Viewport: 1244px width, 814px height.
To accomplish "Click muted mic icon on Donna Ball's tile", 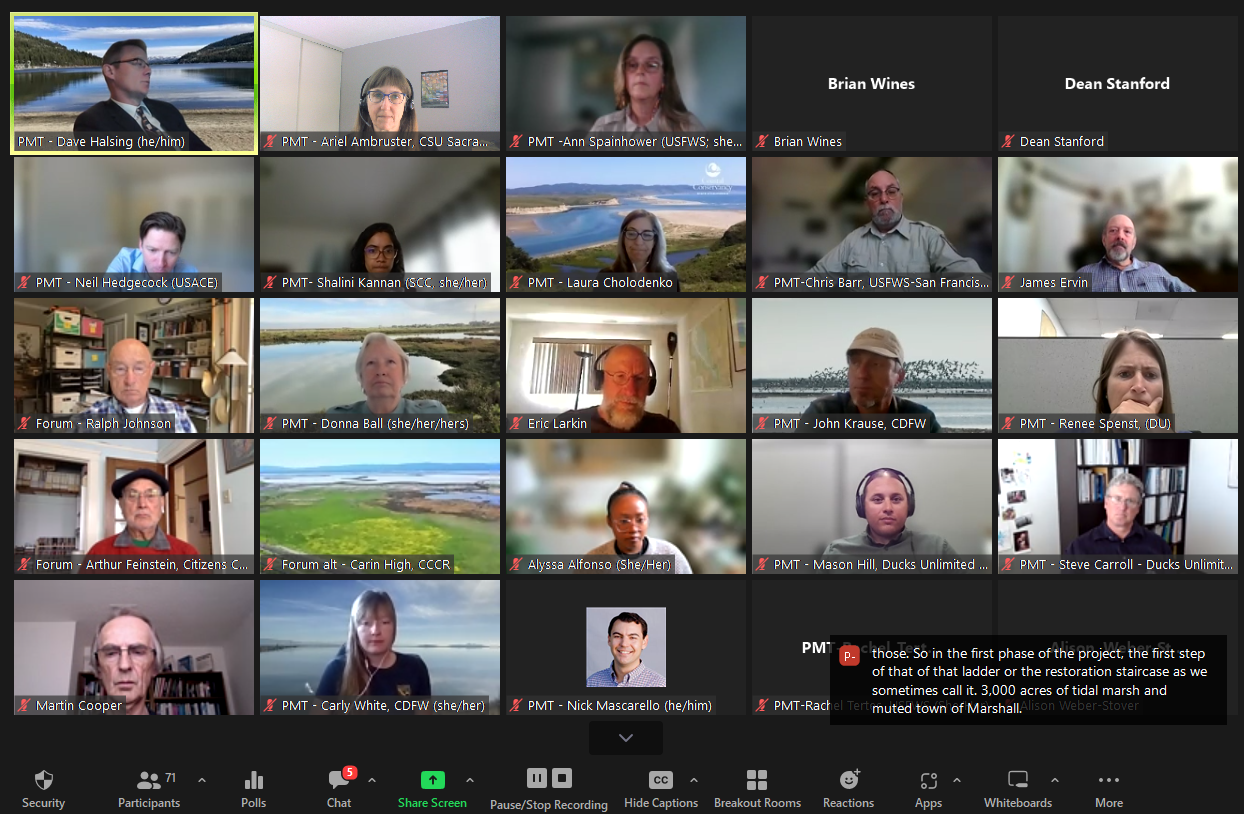I will pyautogui.click(x=270, y=424).
